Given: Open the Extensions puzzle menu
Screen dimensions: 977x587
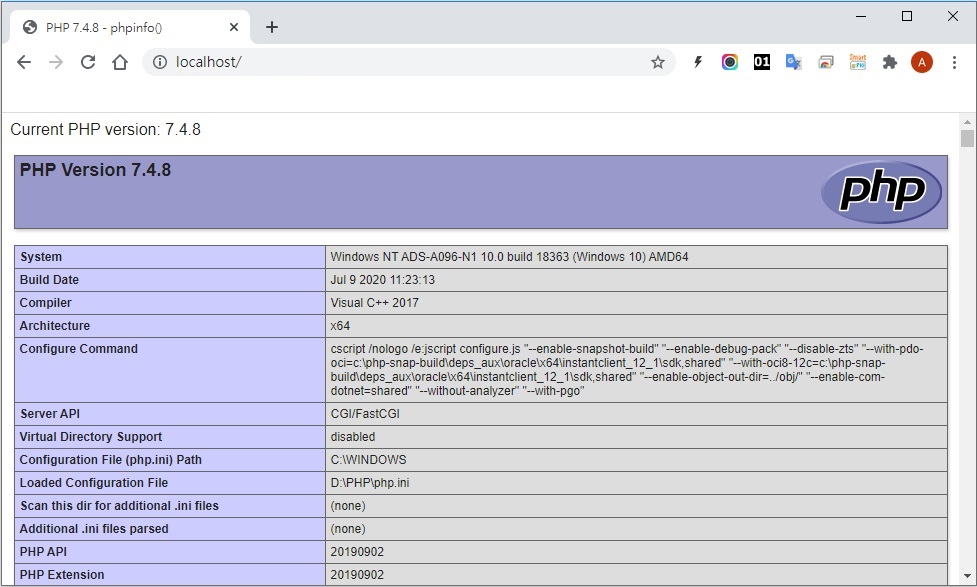Looking at the screenshot, I should tap(890, 62).
